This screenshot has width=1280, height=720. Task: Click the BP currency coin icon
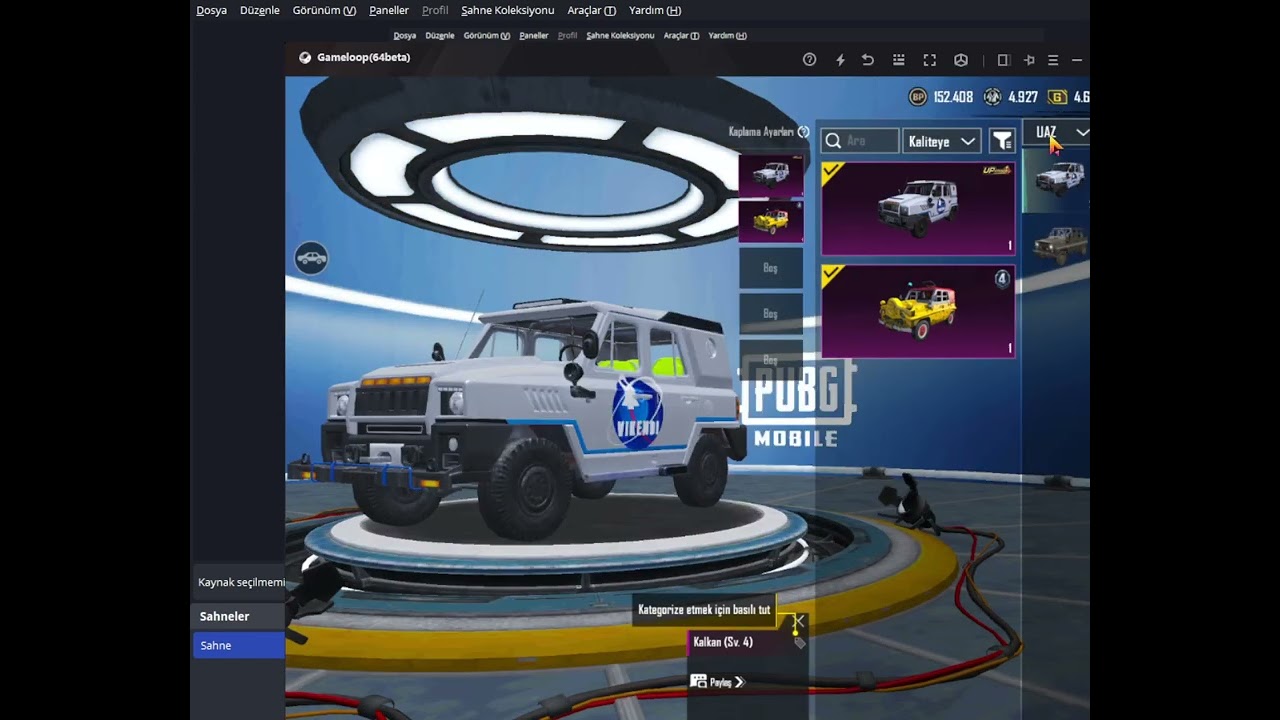click(918, 97)
